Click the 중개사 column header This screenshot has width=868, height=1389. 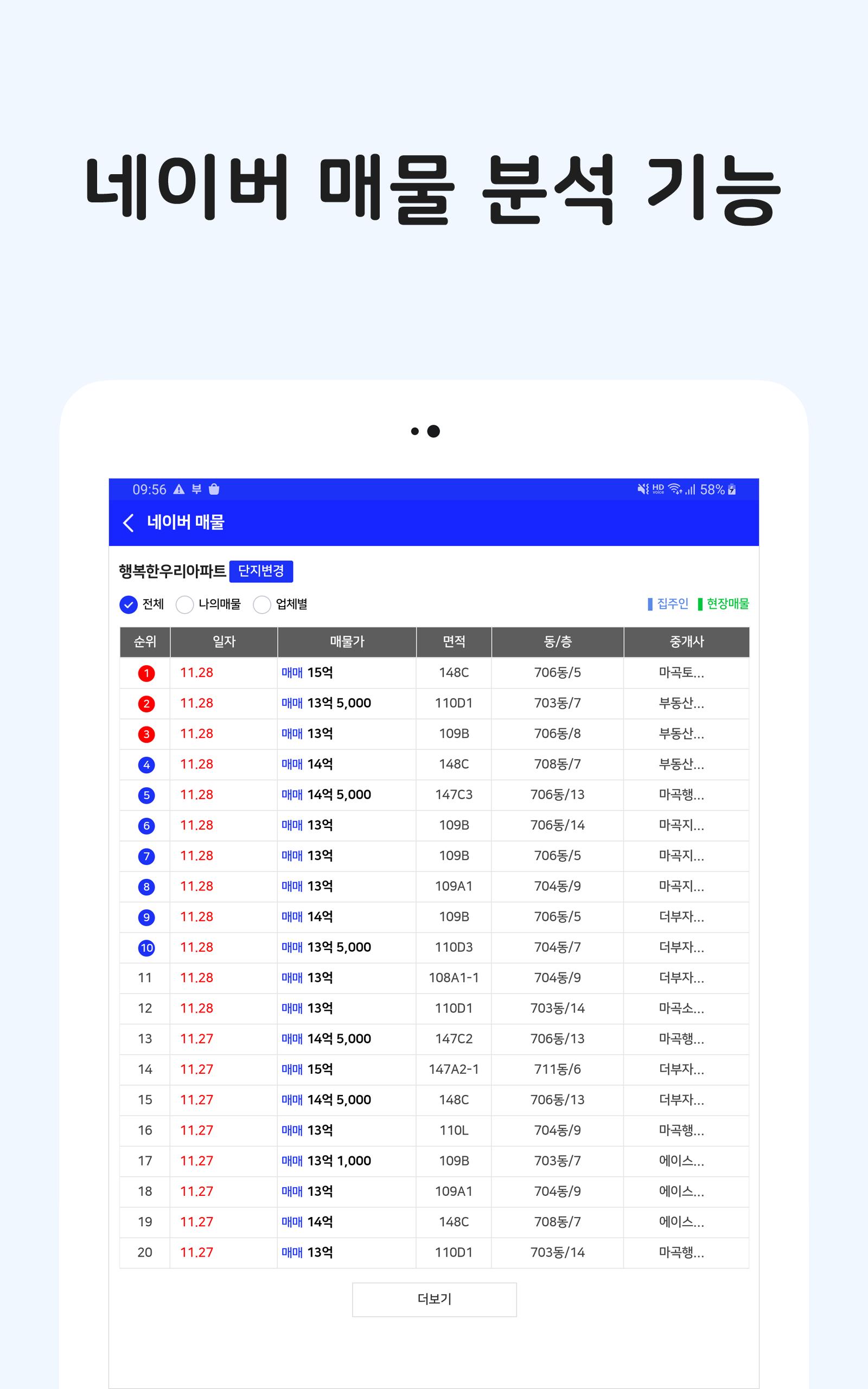coord(687,642)
